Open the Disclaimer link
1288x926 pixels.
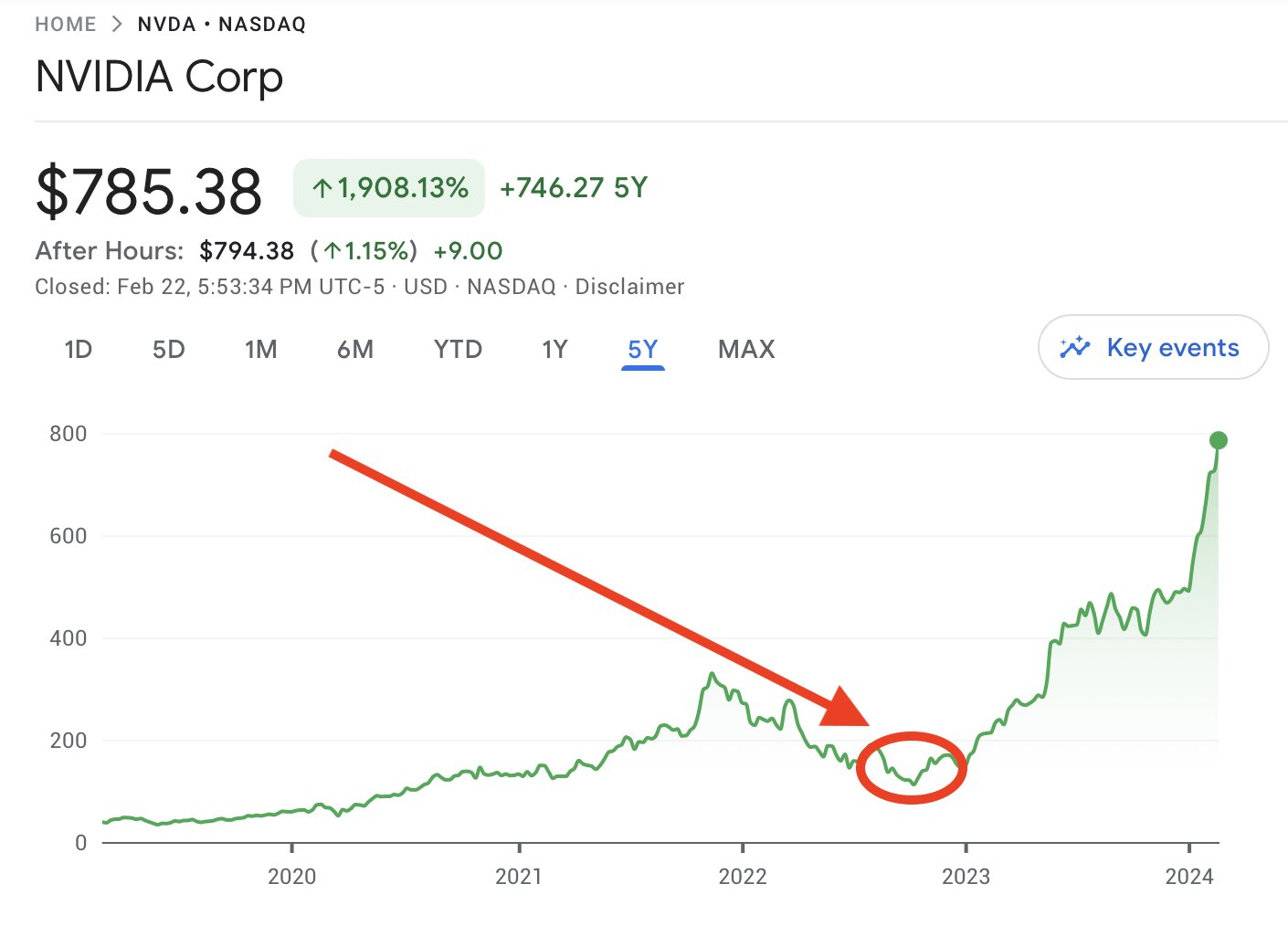[x=629, y=287]
